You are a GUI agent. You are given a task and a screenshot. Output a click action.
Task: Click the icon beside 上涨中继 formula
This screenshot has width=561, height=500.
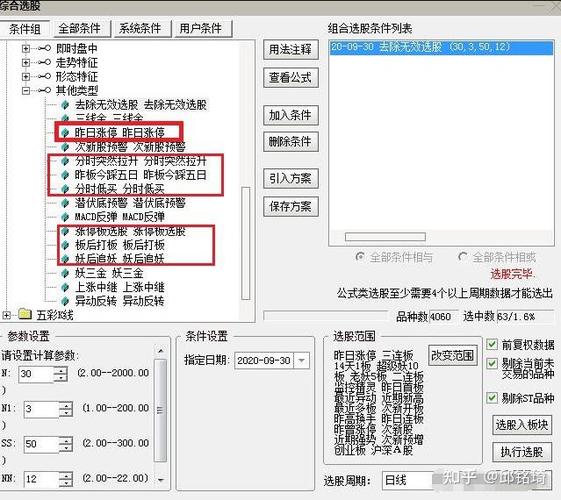[x=65, y=288]
